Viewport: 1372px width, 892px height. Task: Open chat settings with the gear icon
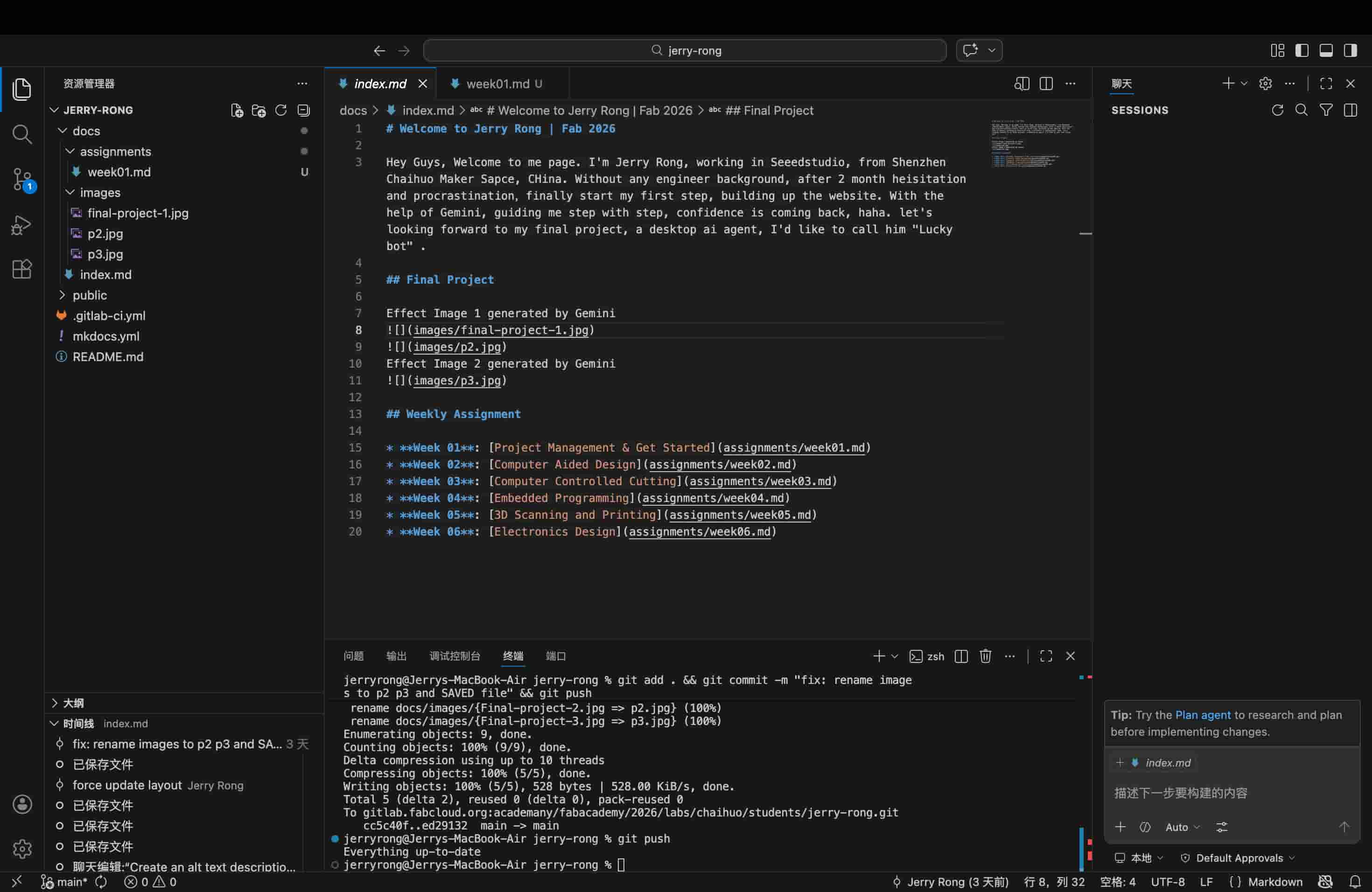pyautogui.click(x=1266, y=83)
